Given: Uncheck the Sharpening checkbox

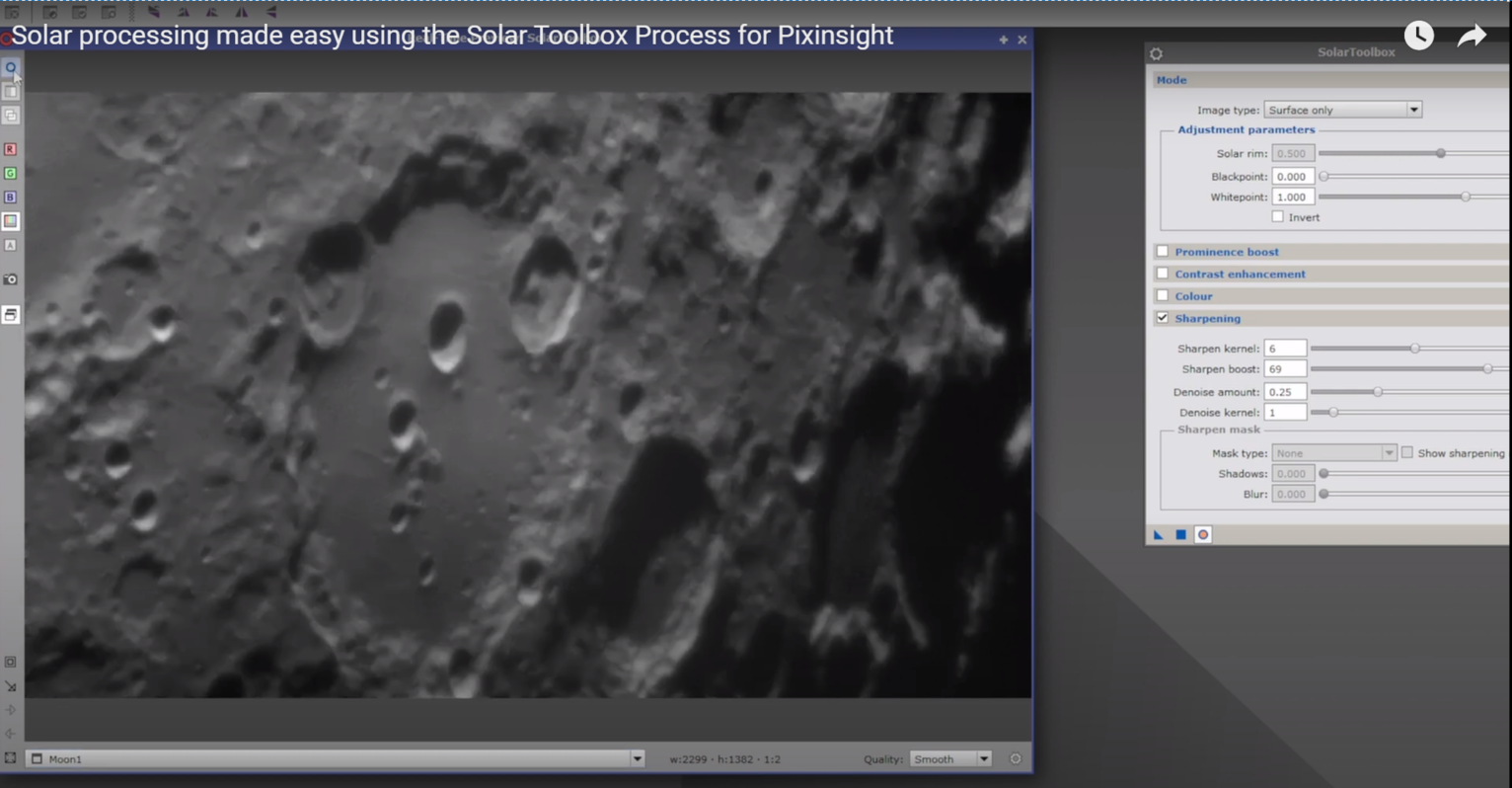Looking at the screenshot, I should 1163,318.
